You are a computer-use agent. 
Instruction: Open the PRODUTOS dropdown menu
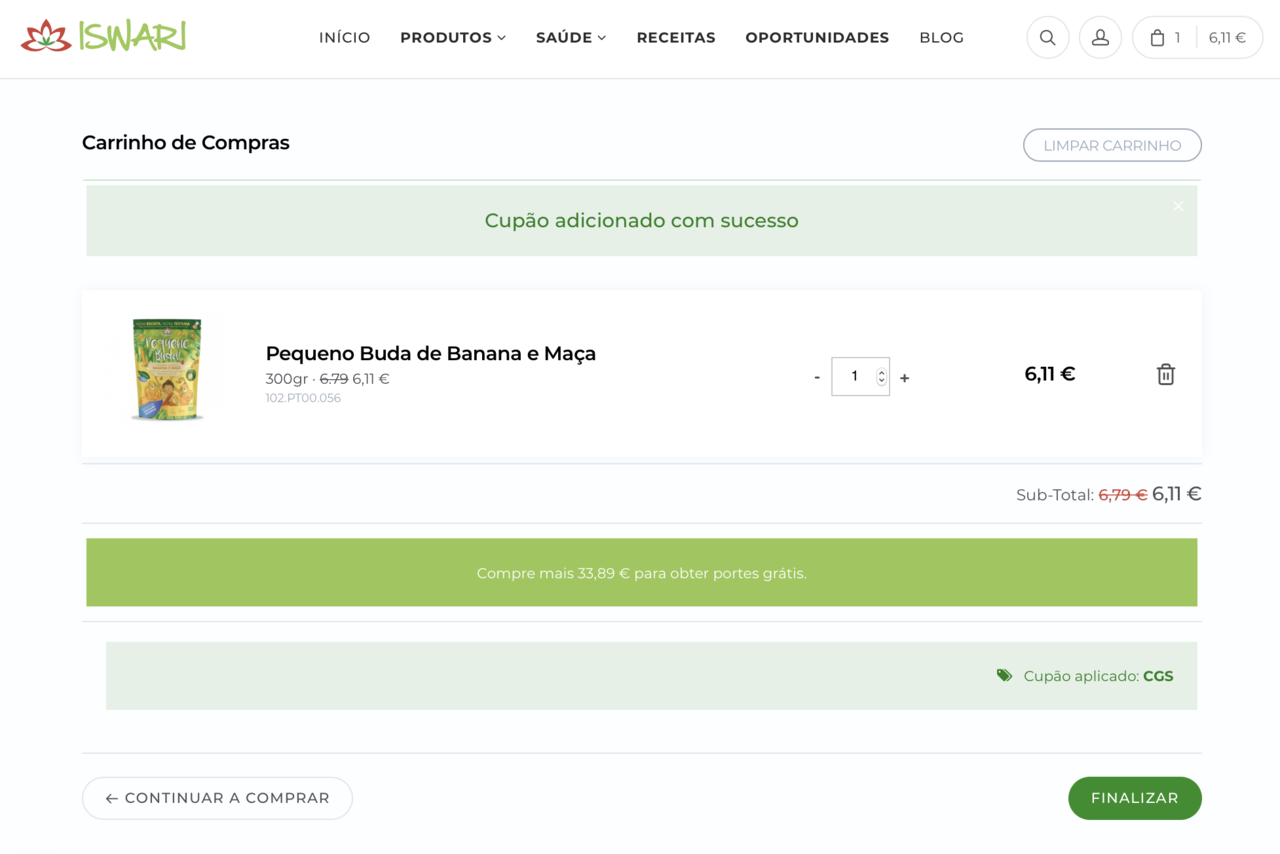click(x=452, y=37)
